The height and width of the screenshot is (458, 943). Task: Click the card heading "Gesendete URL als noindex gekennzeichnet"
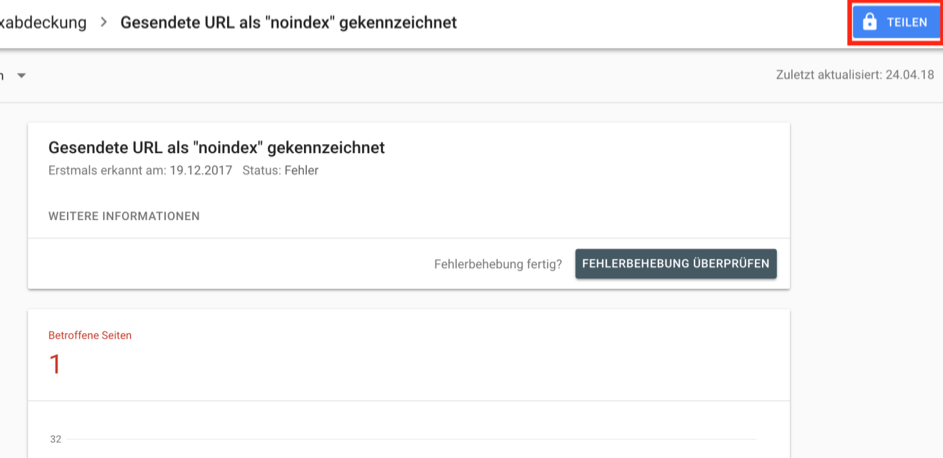[x=217, y=148]
